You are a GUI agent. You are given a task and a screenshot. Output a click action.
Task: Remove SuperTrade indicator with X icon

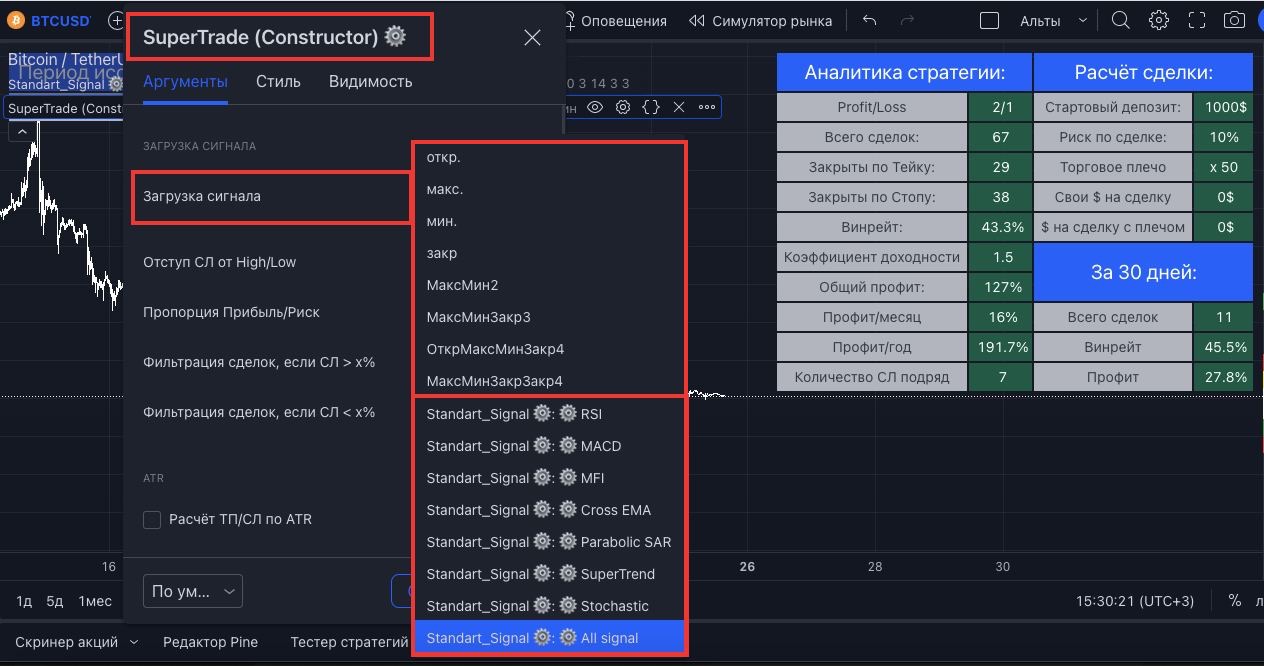679,107
